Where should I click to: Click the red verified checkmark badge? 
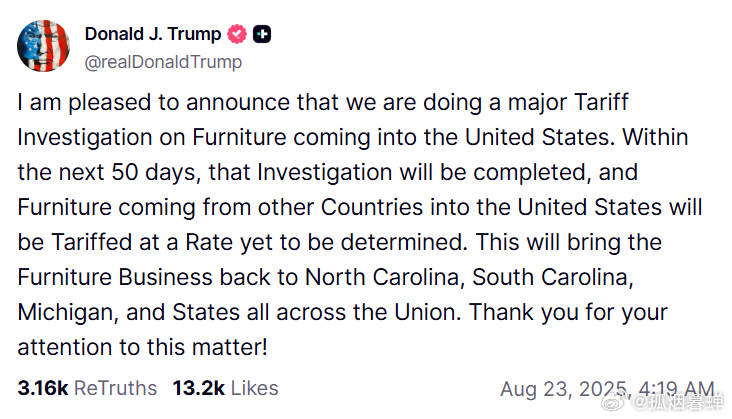tap(237, 34)
